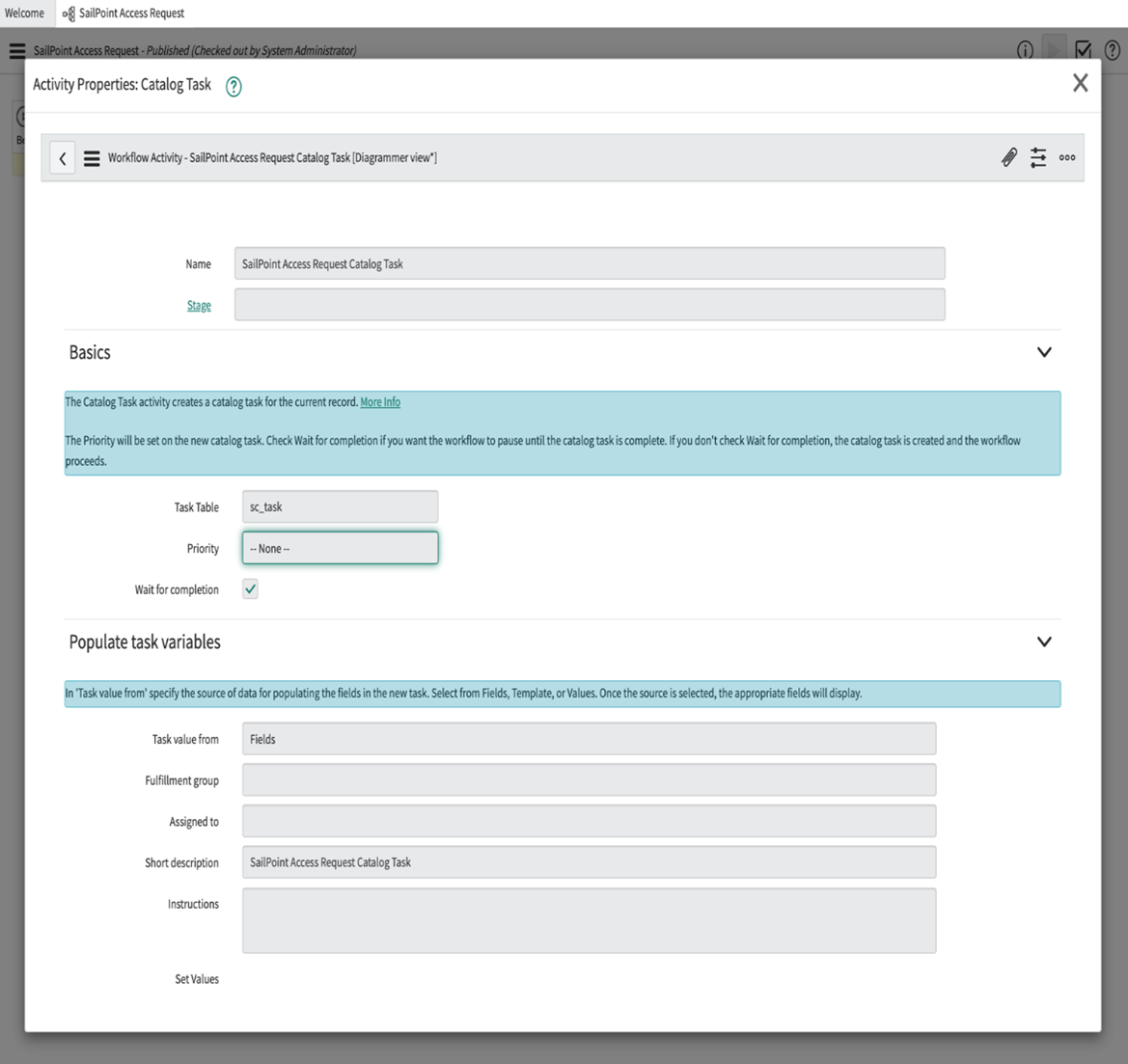
Task: Open the help icon beside Activity Properties title
Action: click(234, 87)
